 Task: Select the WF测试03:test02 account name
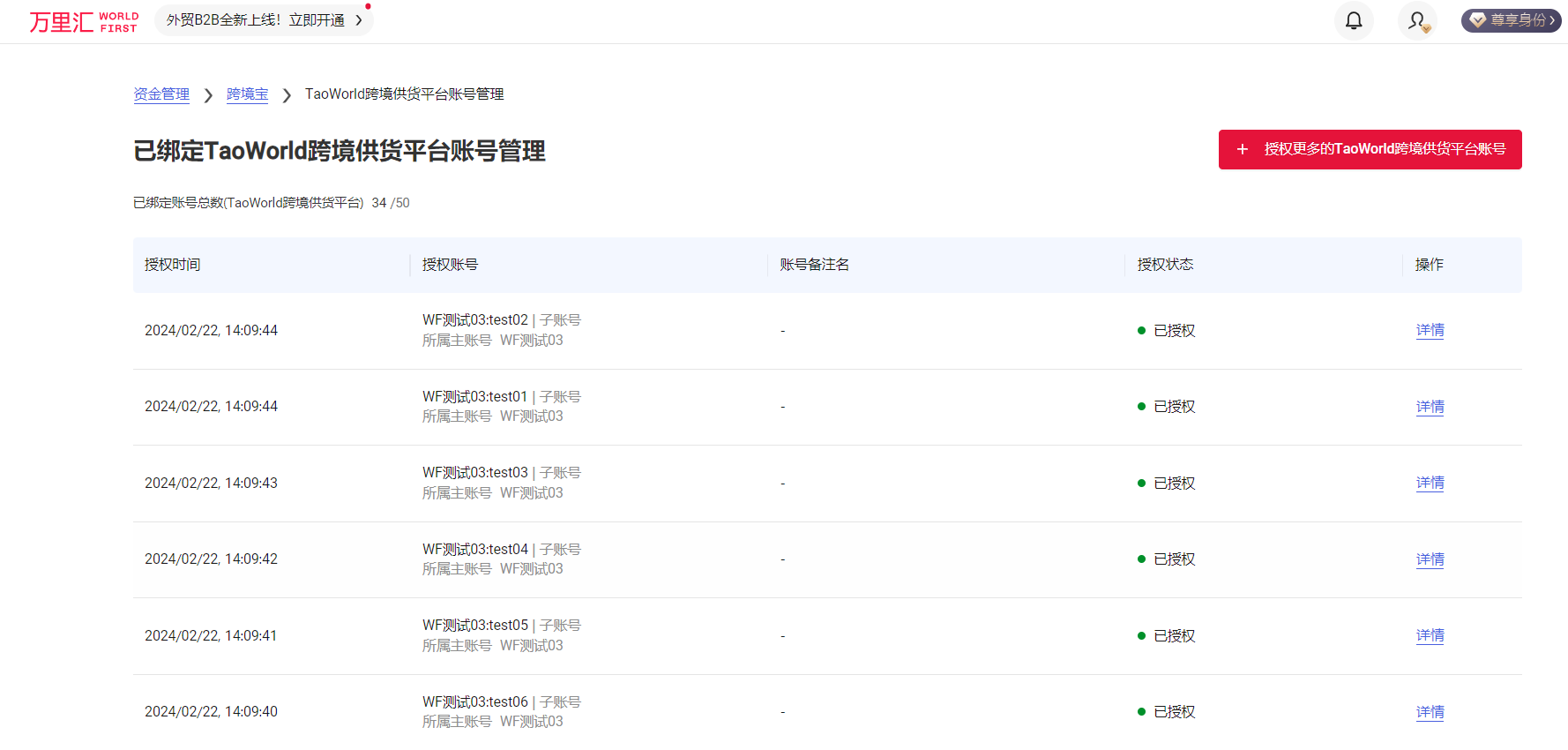pos(474,320)
